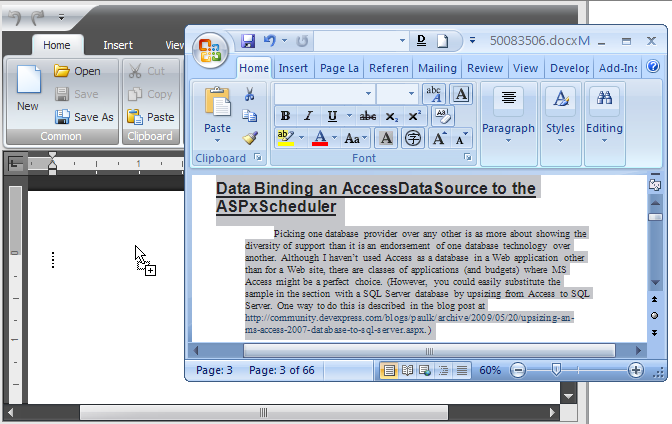Screen dimensions: 672x424
Task: Click the underlined D icon in Word toolbar
Action: 421,41
